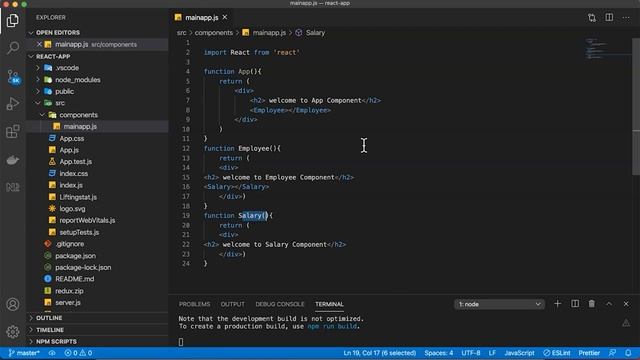The image size is (640, 360).
Task: Click the terminal prompt input area
Action: pyautogui.click(x=181, y=342)
